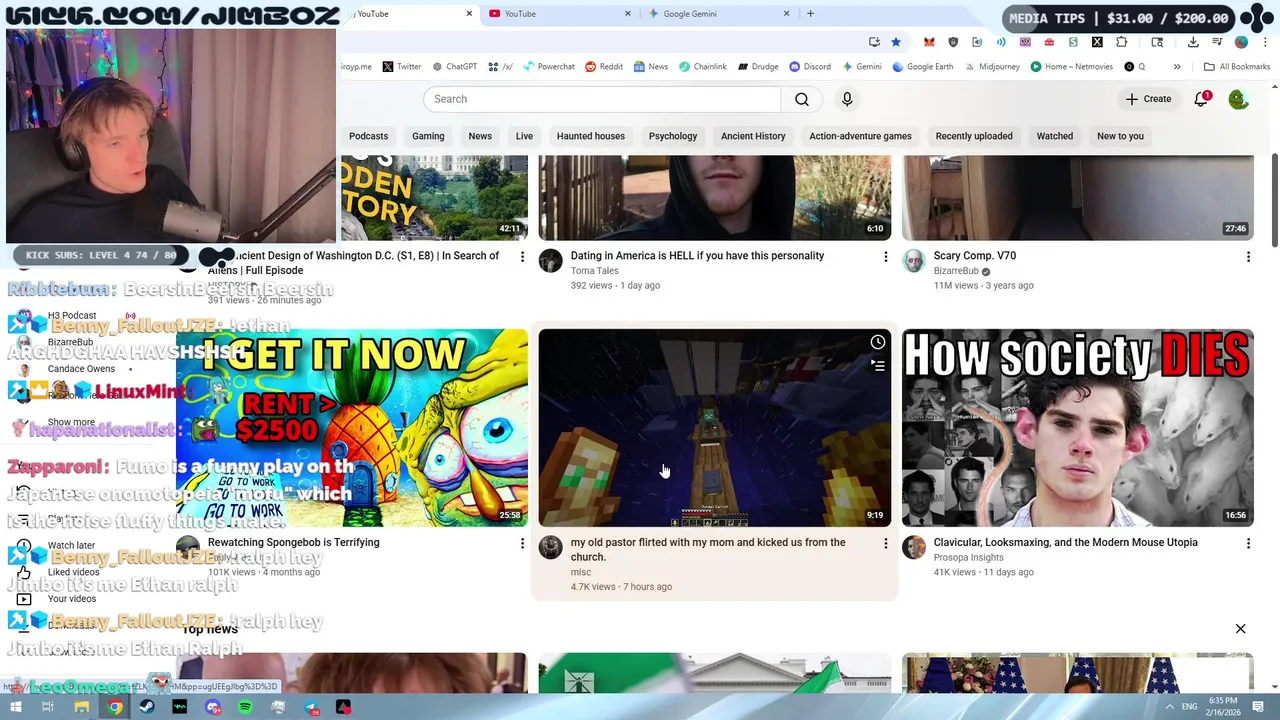Open more options for Scary Comp. V70
Screen dimensions: 1280x720
(x=1248, y=257)
